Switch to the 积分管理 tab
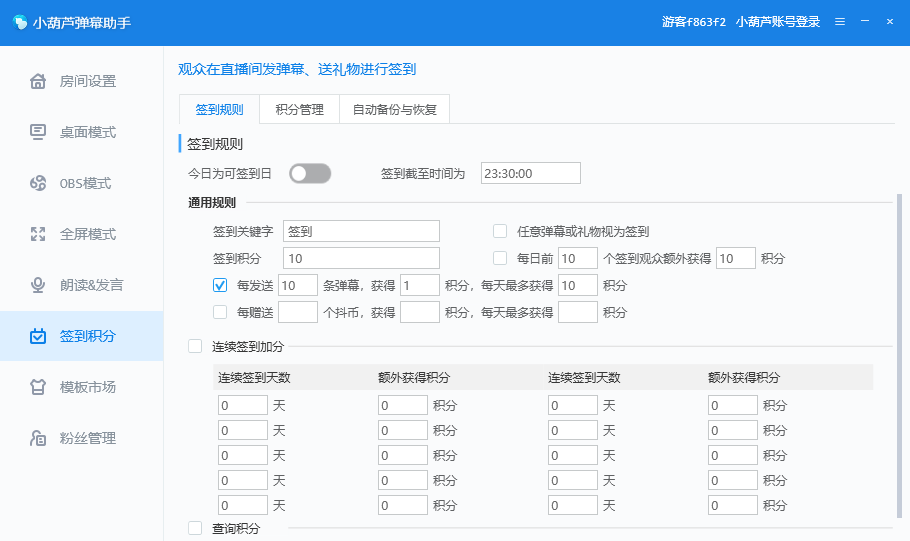The width and height of the screenshot is (910, 541). point(299,109)
